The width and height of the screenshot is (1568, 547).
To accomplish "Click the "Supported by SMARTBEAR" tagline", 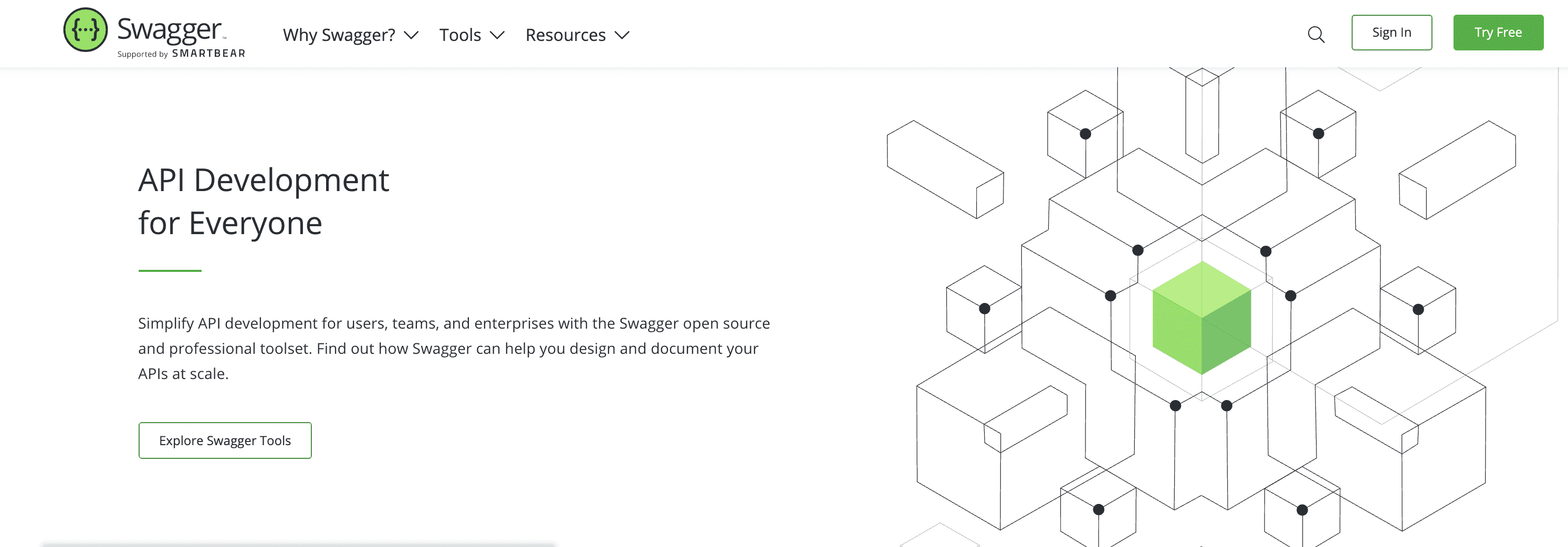I will pyautogui.click(x=181, y=54).
